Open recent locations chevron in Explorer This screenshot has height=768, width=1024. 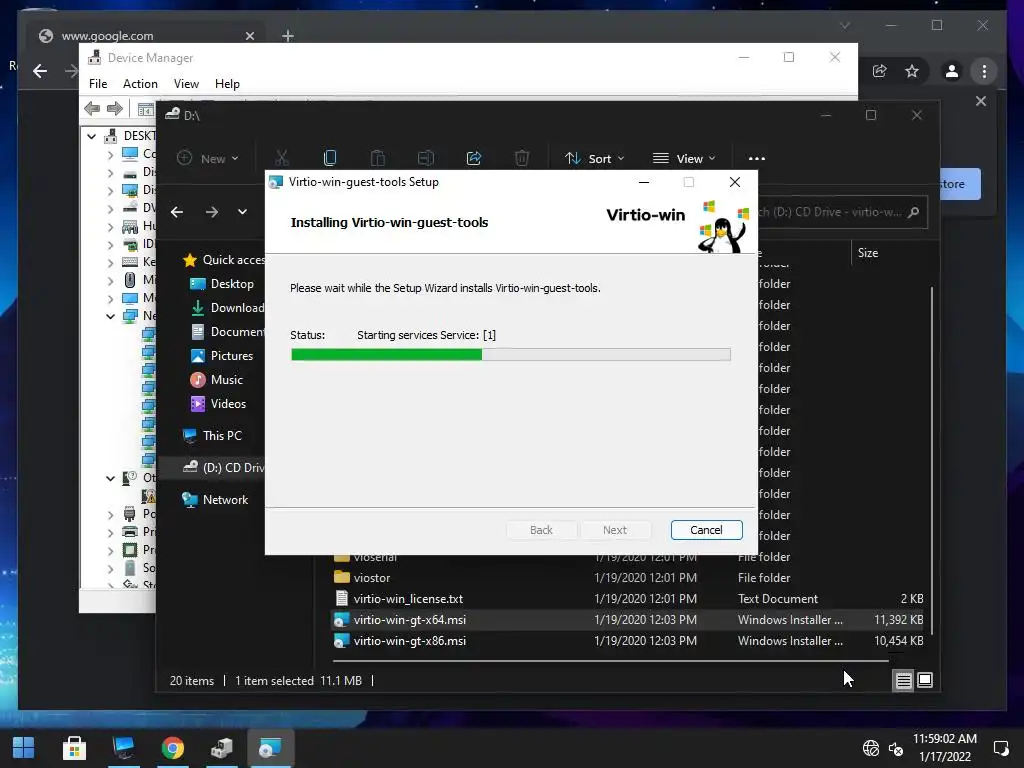click(x=242, y=212)
